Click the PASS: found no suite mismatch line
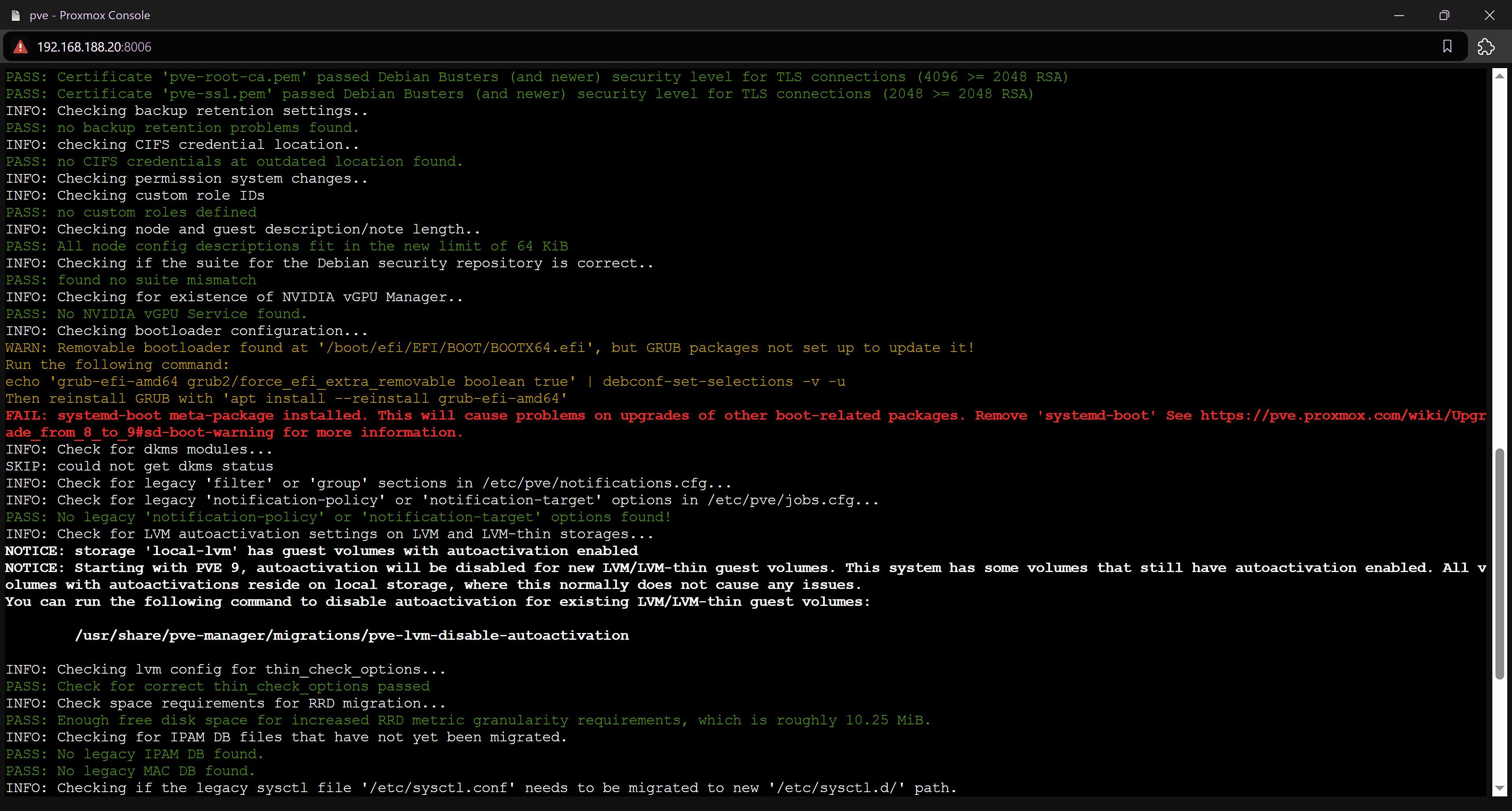The height and width of the screenshot is (811, 1512). pyautogui.click(x=131, y=280)
